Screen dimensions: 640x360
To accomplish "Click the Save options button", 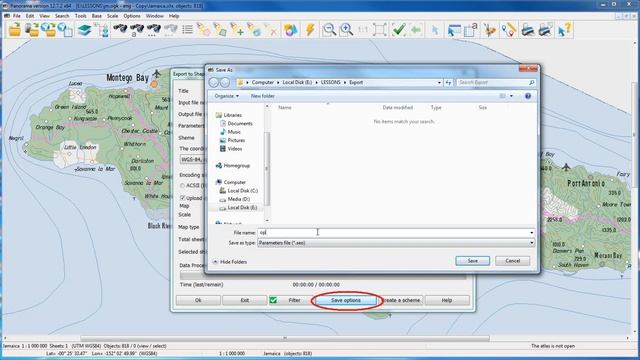I will click(346, 300).
